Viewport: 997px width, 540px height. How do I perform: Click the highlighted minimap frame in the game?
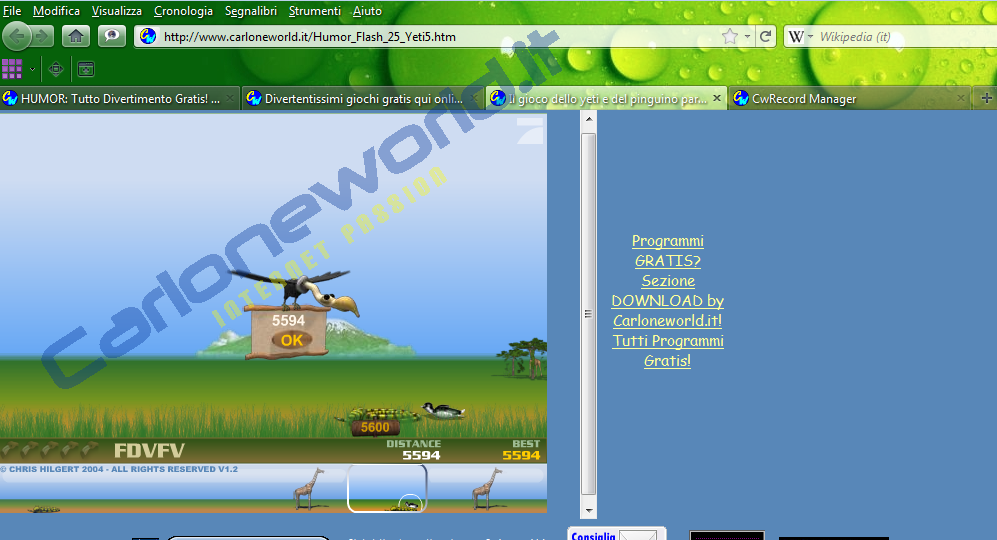click(387, 488)
